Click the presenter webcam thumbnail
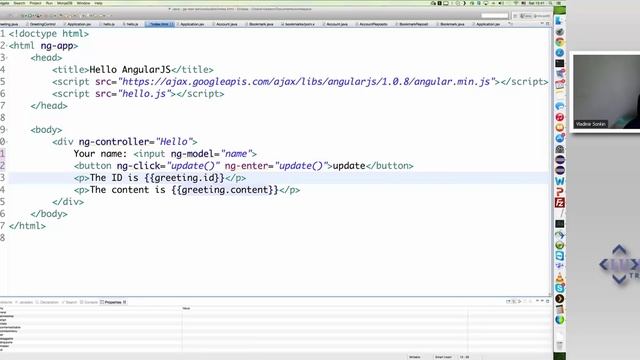 607,92
